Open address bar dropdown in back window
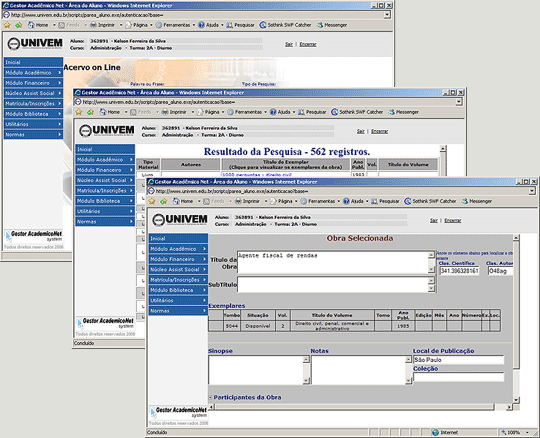The height and width of the screenshot is (438, 540). 387,14
